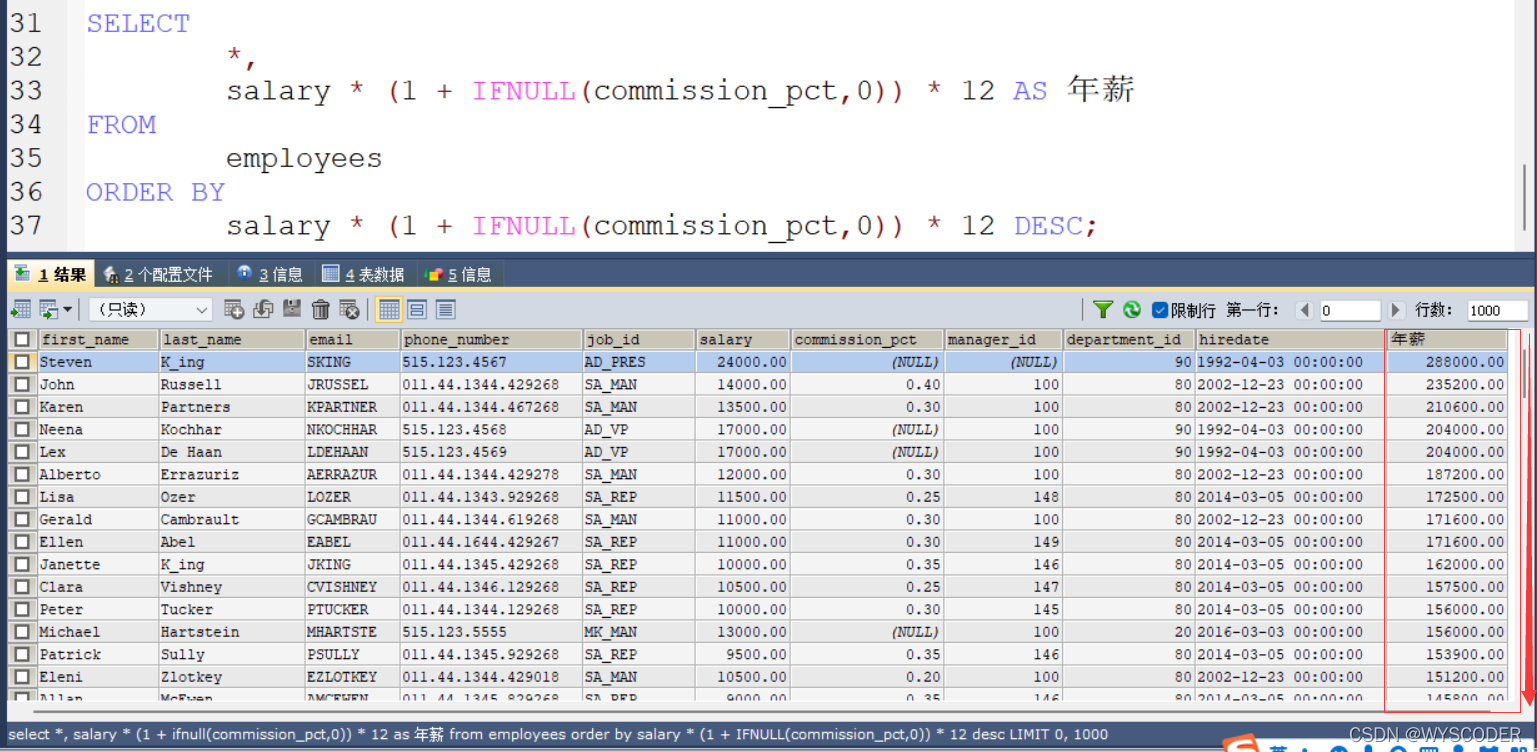Toggle the 限制行 checkbox
The width and height of the screenshot is (1537, 752).
click(x=1160, y=310)
